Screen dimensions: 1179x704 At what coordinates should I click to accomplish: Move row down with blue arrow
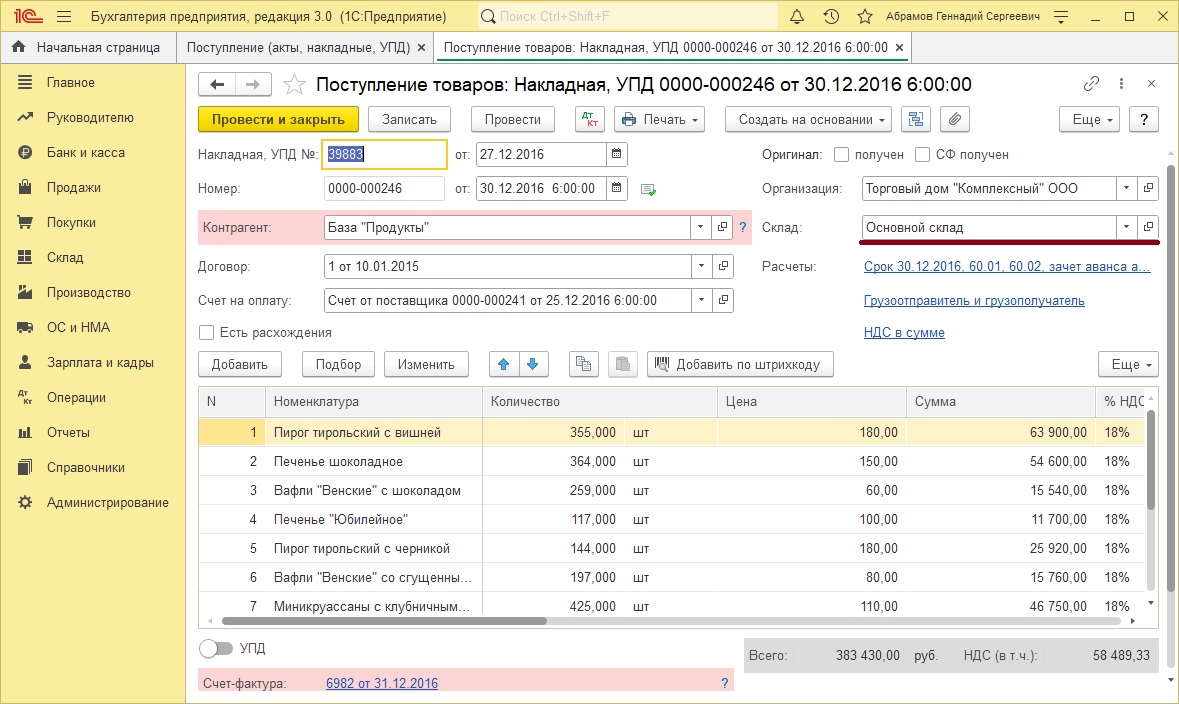click(x=533, y=364)
